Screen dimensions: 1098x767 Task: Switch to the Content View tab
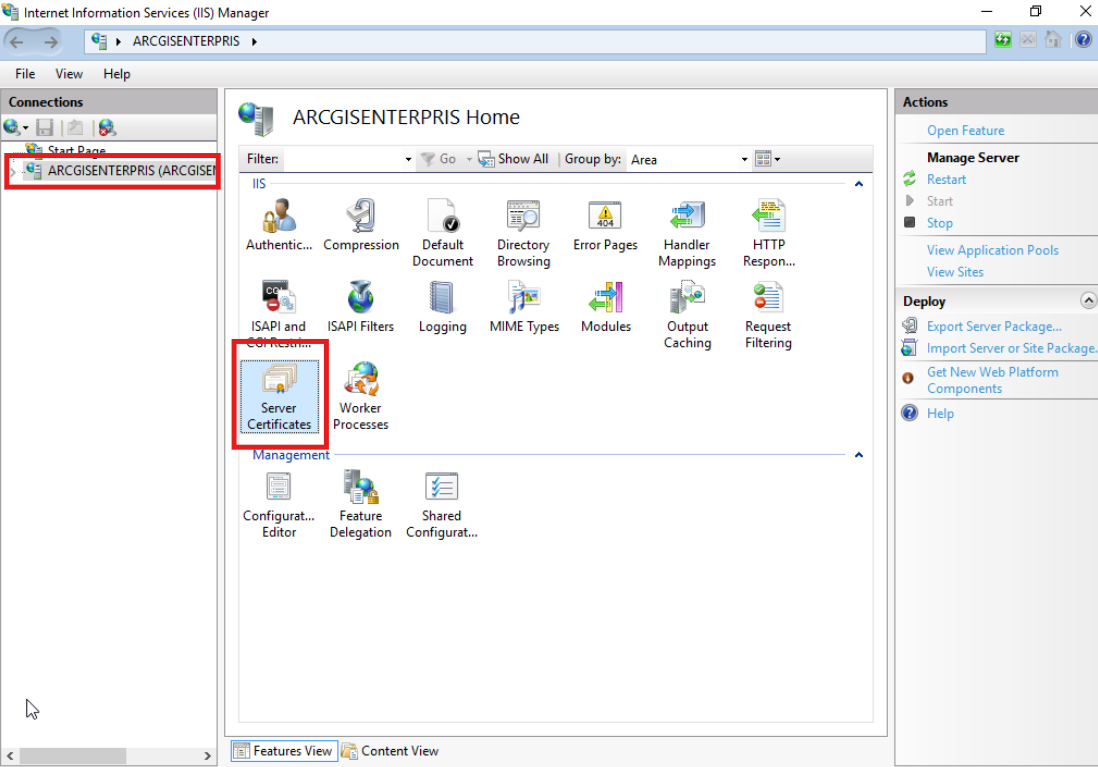point(390,751)
